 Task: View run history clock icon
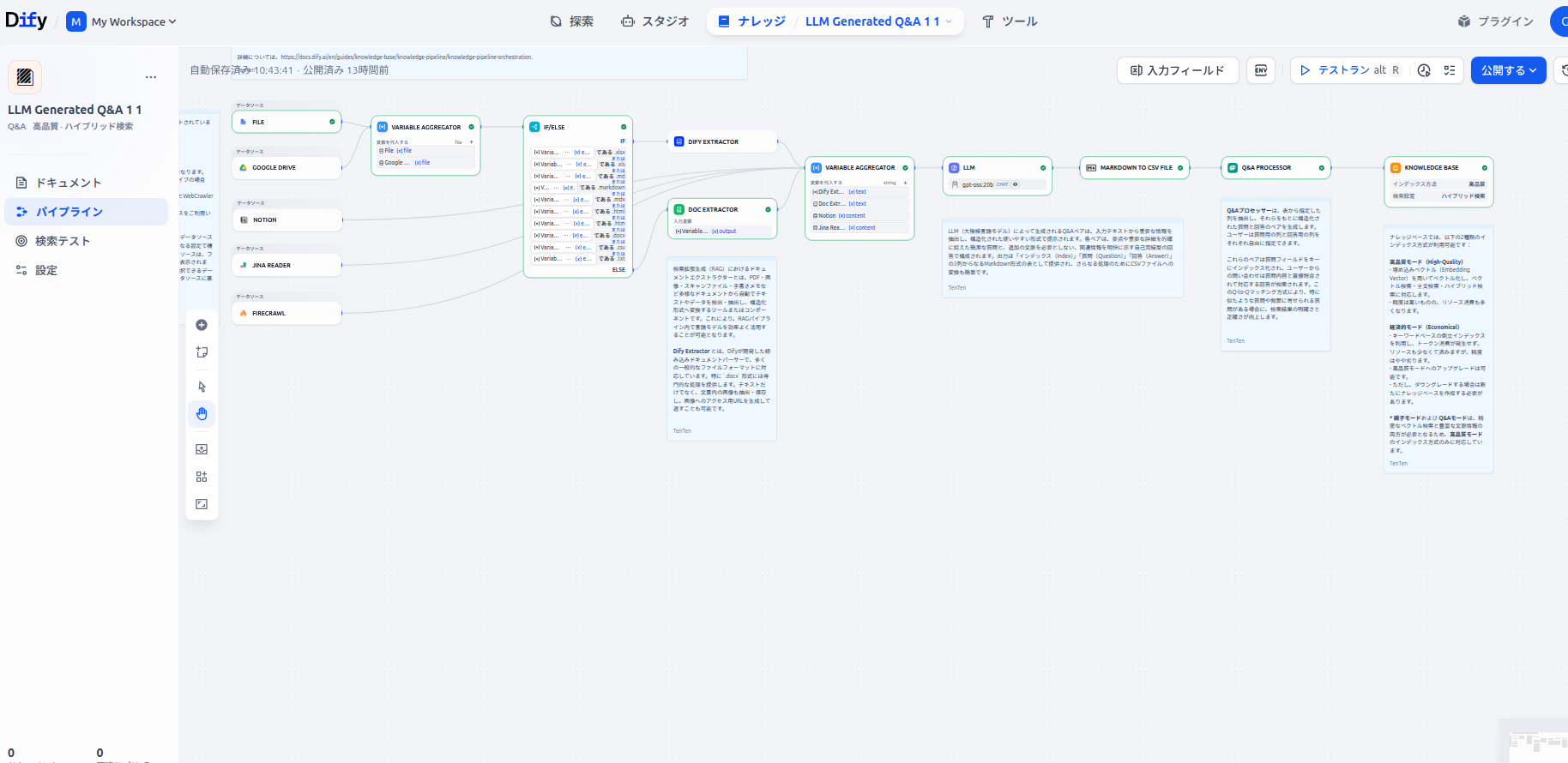coord(1424,70)
